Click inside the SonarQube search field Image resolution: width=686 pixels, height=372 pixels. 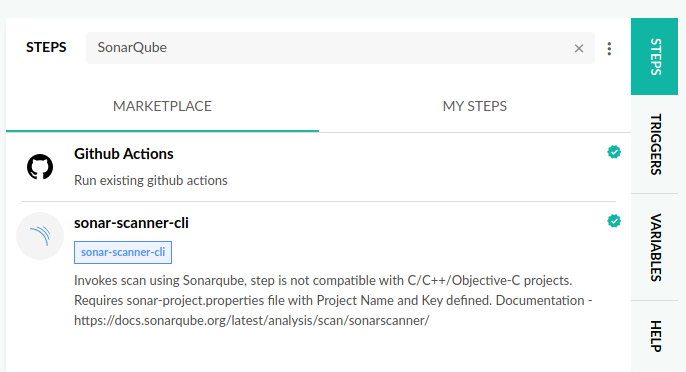328,48
